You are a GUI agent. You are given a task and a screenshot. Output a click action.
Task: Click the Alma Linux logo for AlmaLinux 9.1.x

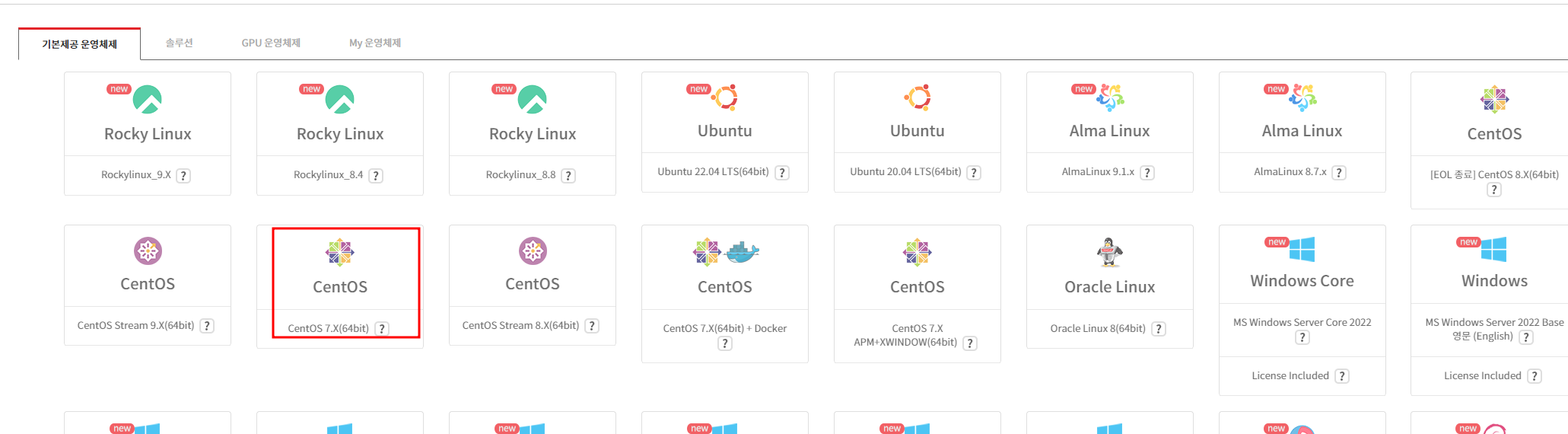tap(1111, 97)
